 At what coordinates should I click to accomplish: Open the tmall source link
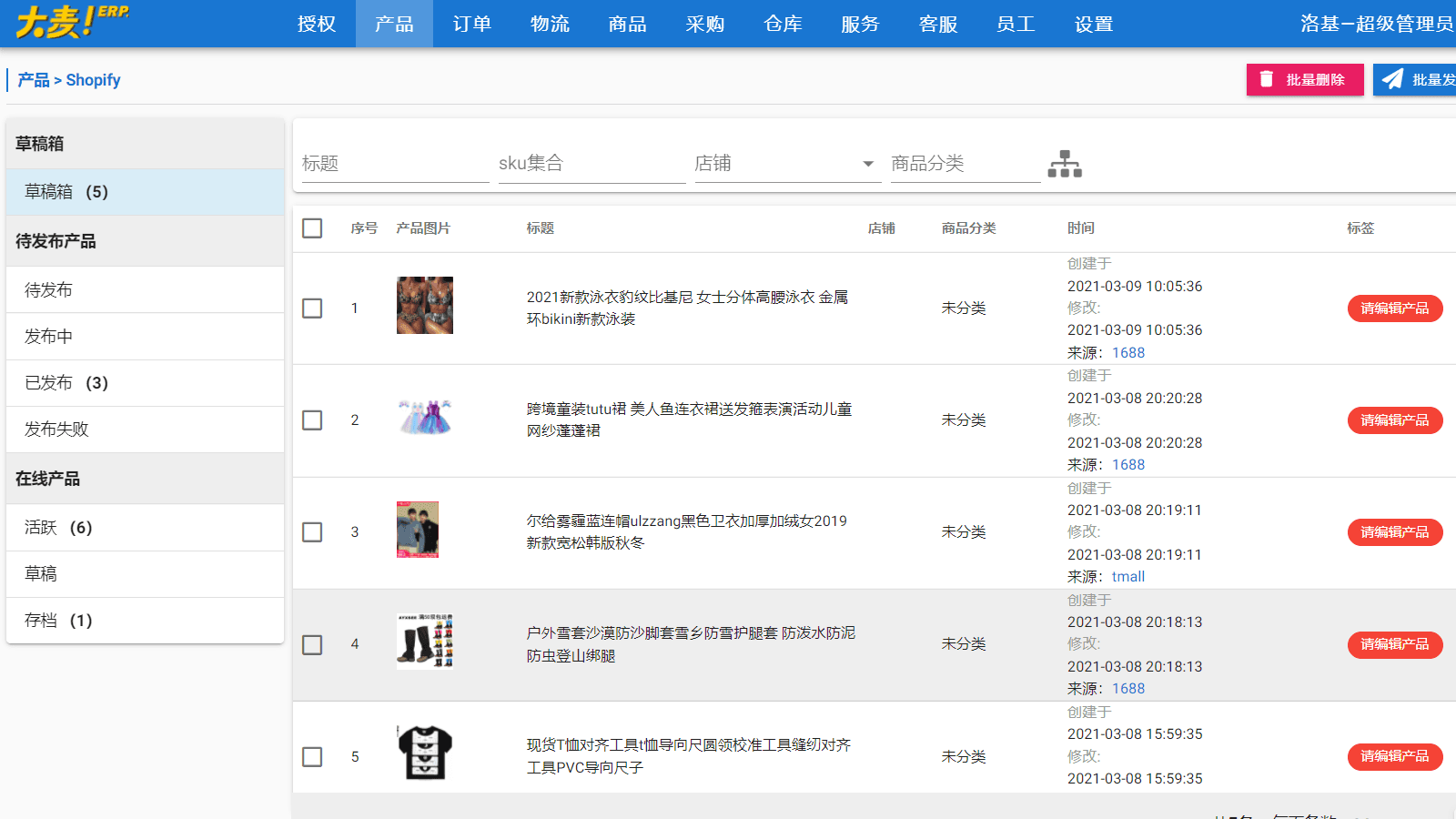click(x=1128, y=576)
